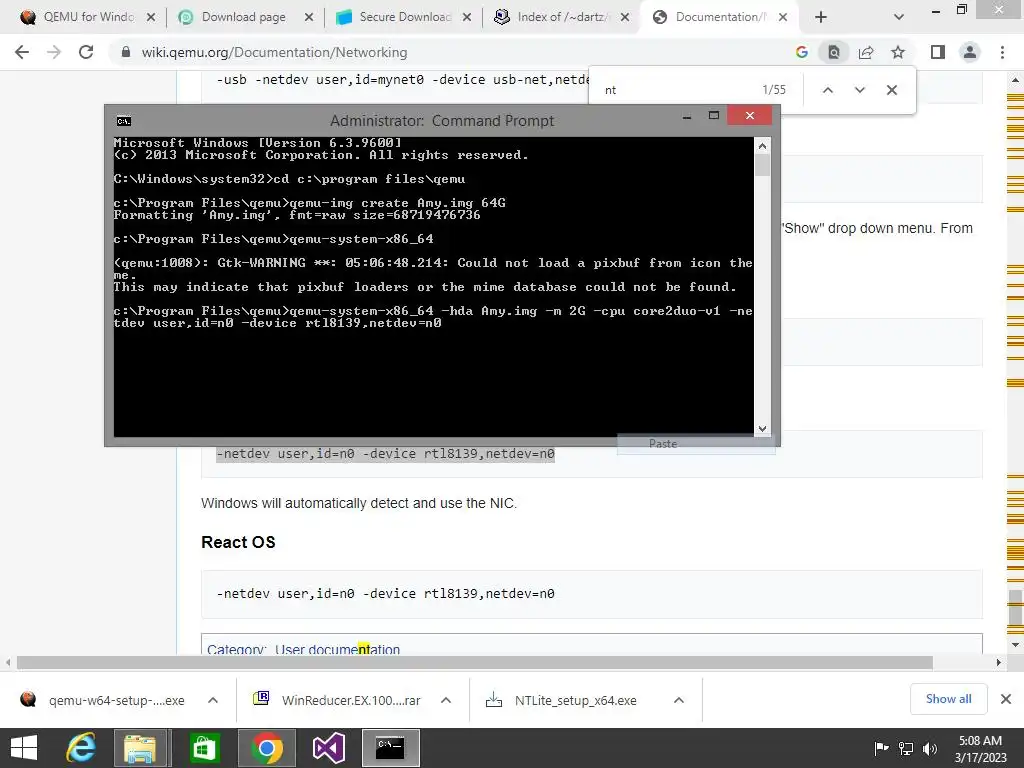Open Visual Studio from taskbar
This screenshot has height=768, width=1024.
coord(328,748)
